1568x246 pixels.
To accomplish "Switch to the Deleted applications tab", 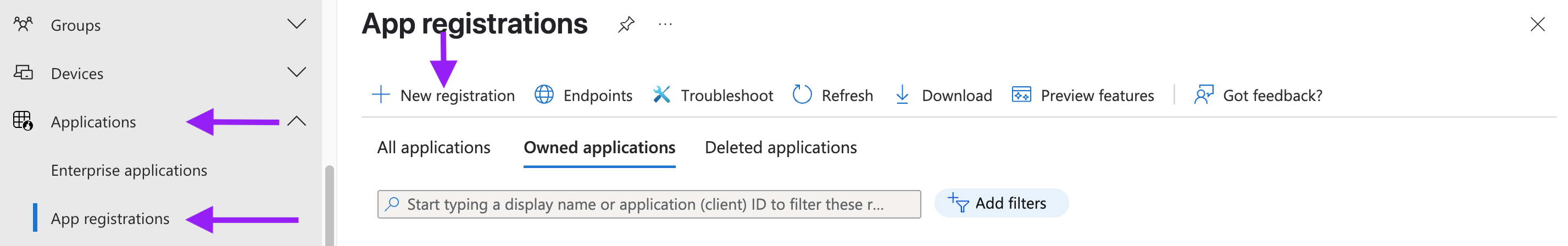I will coord(780,148).
